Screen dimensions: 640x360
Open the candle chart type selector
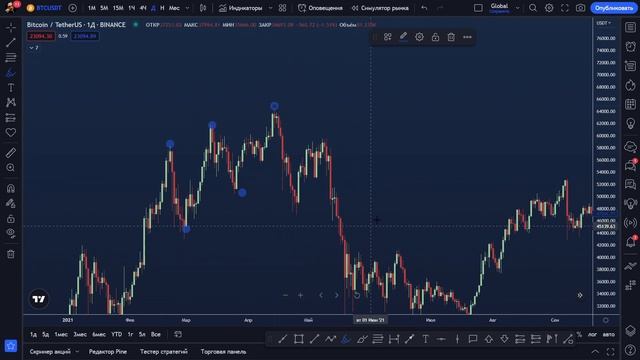[203, 8]
